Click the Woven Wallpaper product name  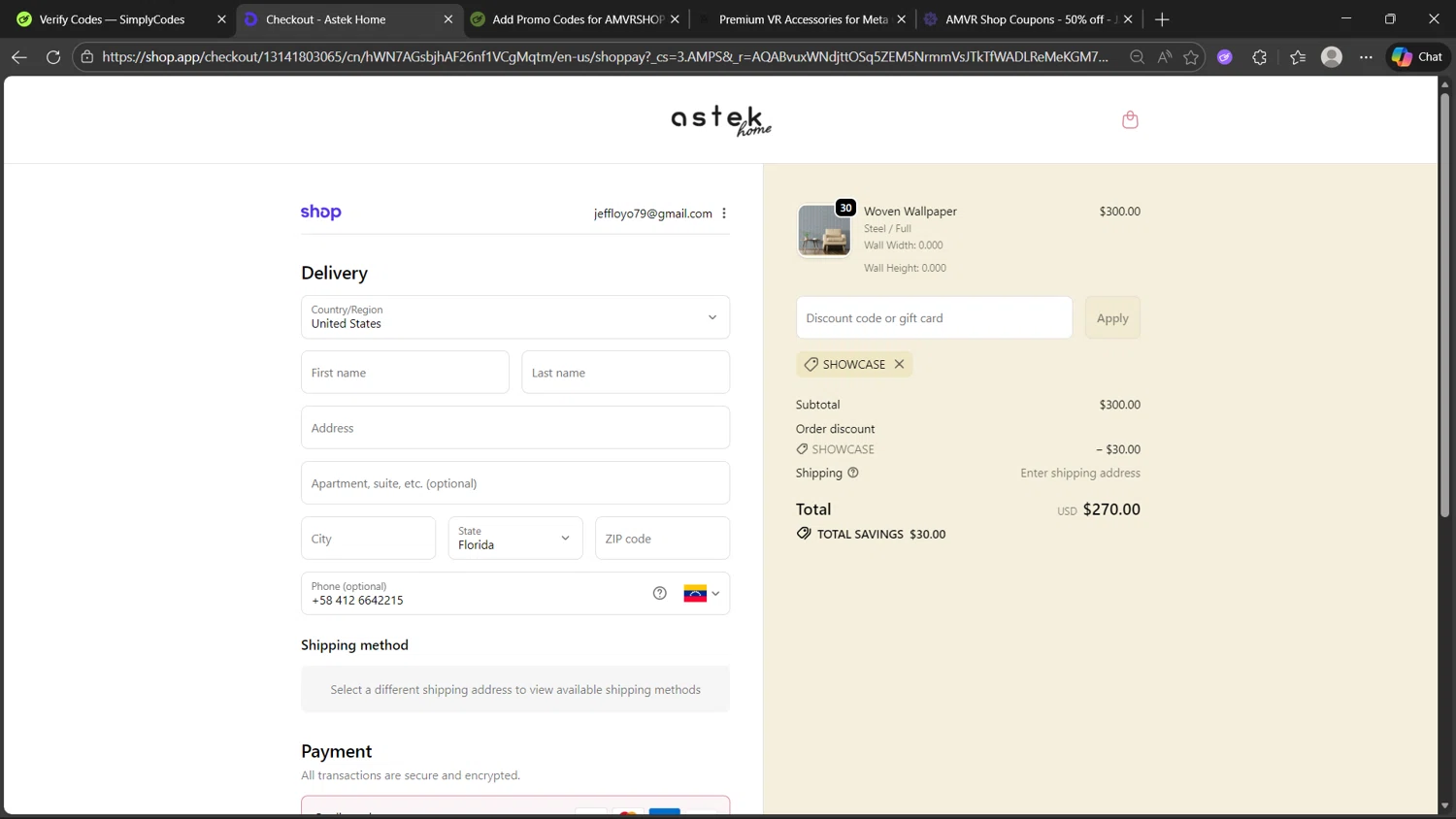tap(910, 211)
